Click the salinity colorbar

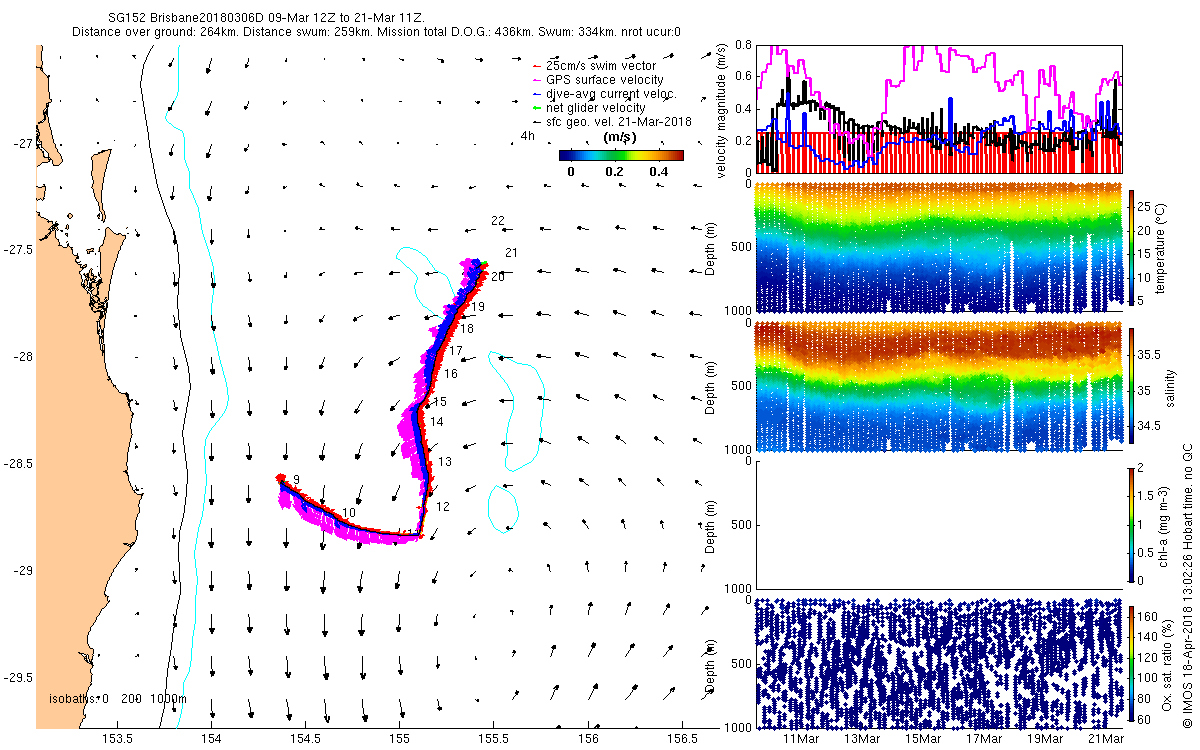tap(1132, 387)
